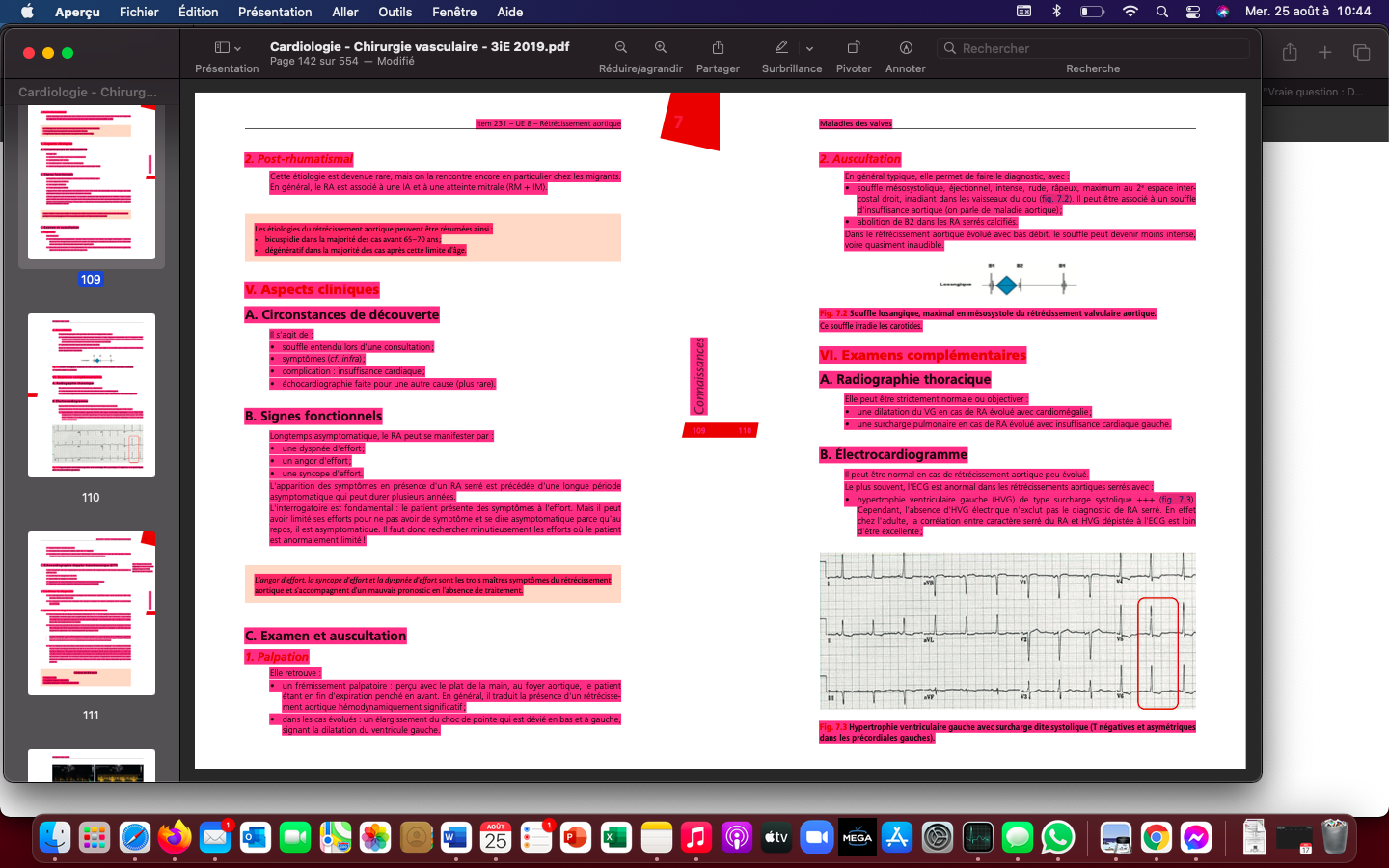Open the Fichier menu
This screenshot has height=868, width=1389.
point(139,12)
